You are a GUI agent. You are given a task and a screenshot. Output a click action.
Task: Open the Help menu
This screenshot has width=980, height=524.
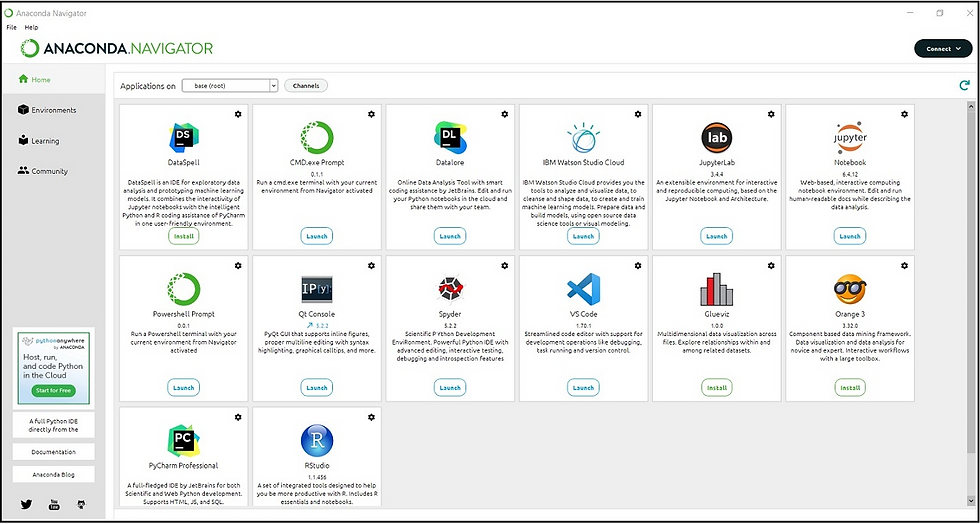(31, 28)
